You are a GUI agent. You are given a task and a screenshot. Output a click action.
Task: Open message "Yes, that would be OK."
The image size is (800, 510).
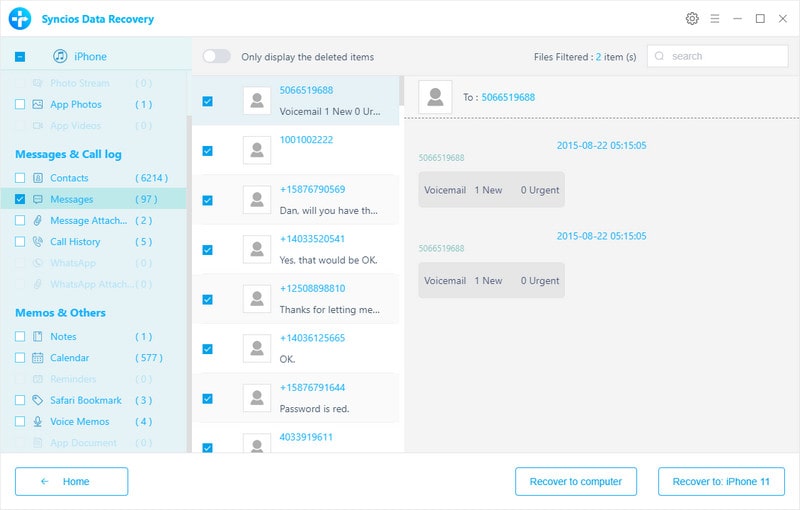tap(329, 260)
